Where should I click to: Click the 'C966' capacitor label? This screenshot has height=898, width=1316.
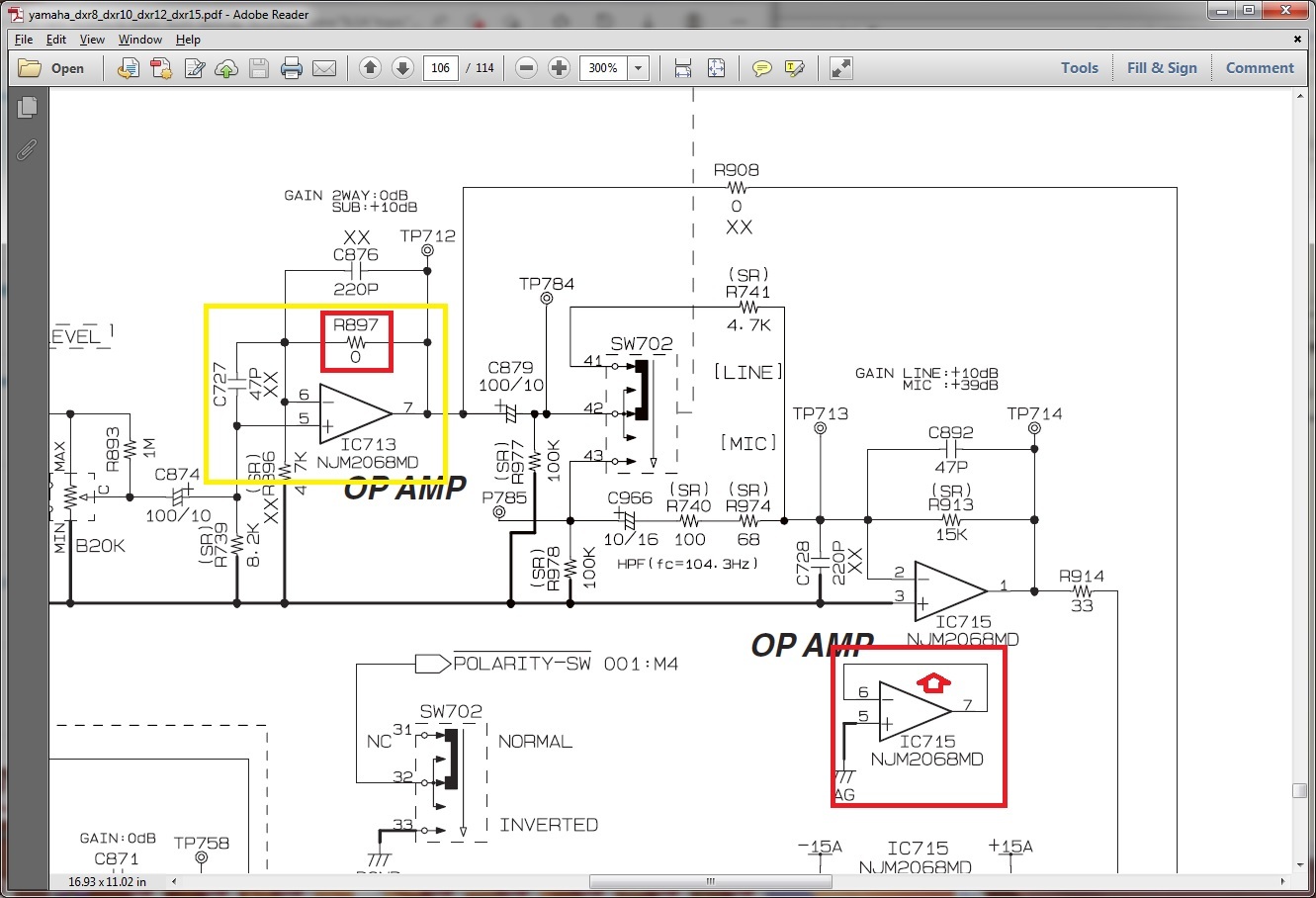click(630, 497)
